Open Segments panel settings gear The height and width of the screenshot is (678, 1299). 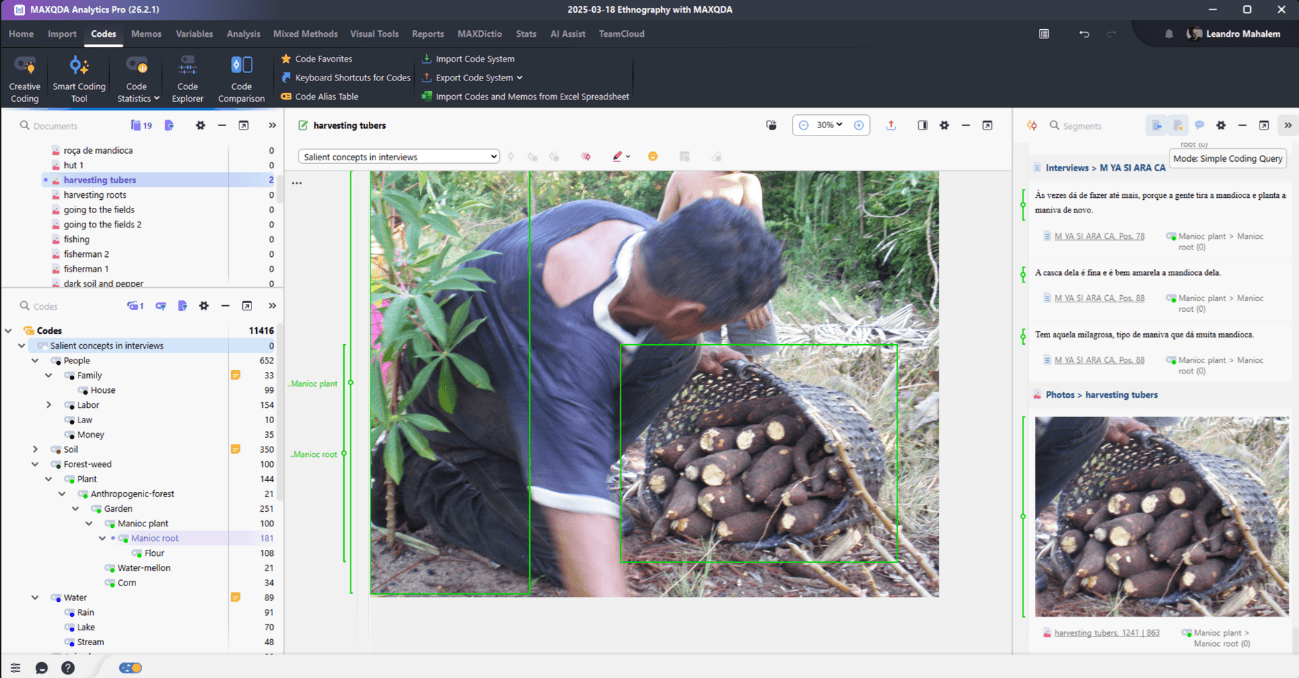(1221, 126)
